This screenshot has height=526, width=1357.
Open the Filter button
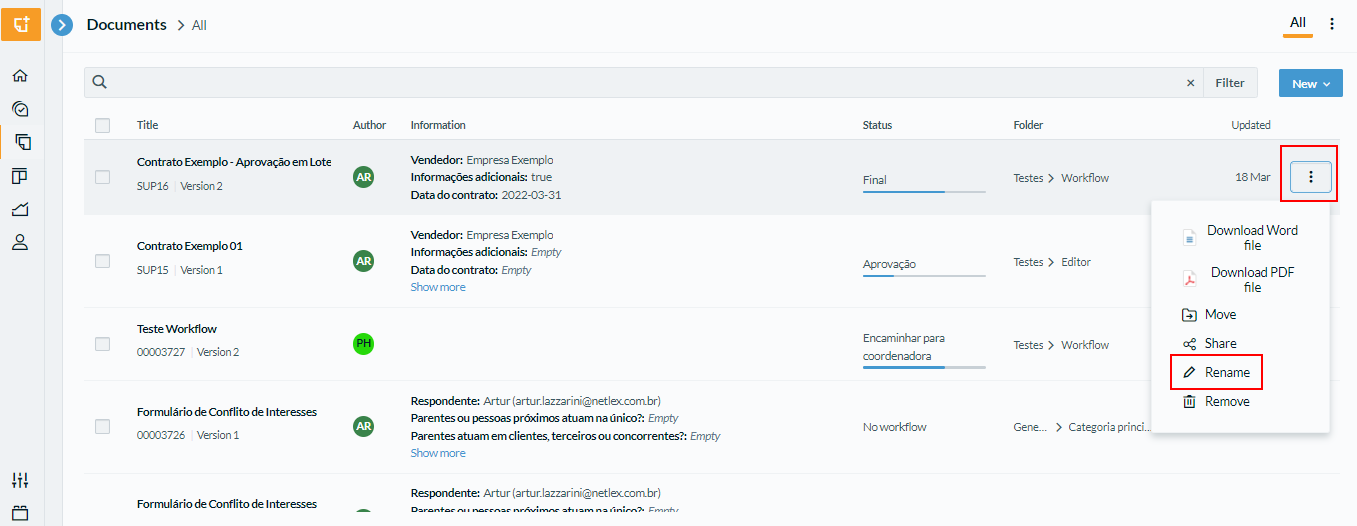tap(1230, 83)
